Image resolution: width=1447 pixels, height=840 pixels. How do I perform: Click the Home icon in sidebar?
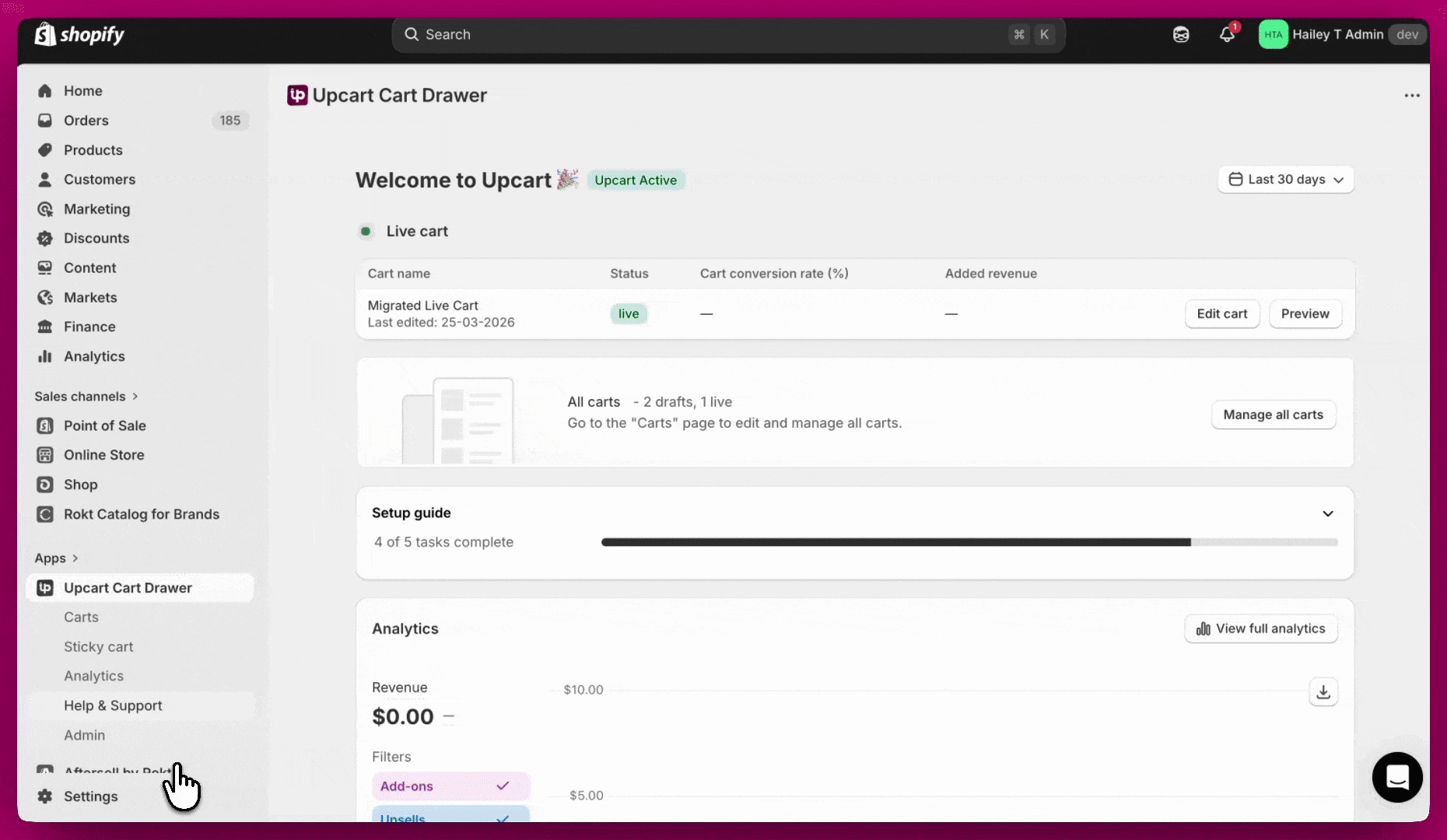[x=45, y=91]
